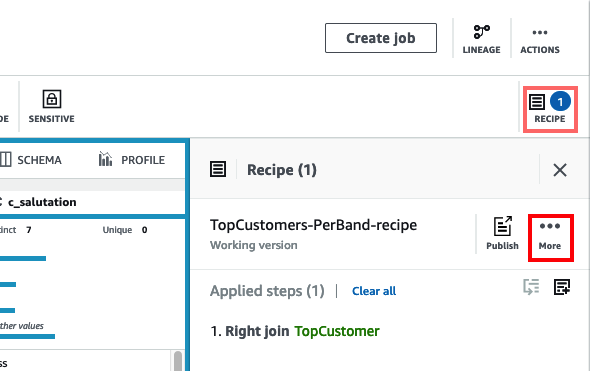Click the Create job button
The height and width of the screenshot is (371, 591).
(x=381, y=38)
